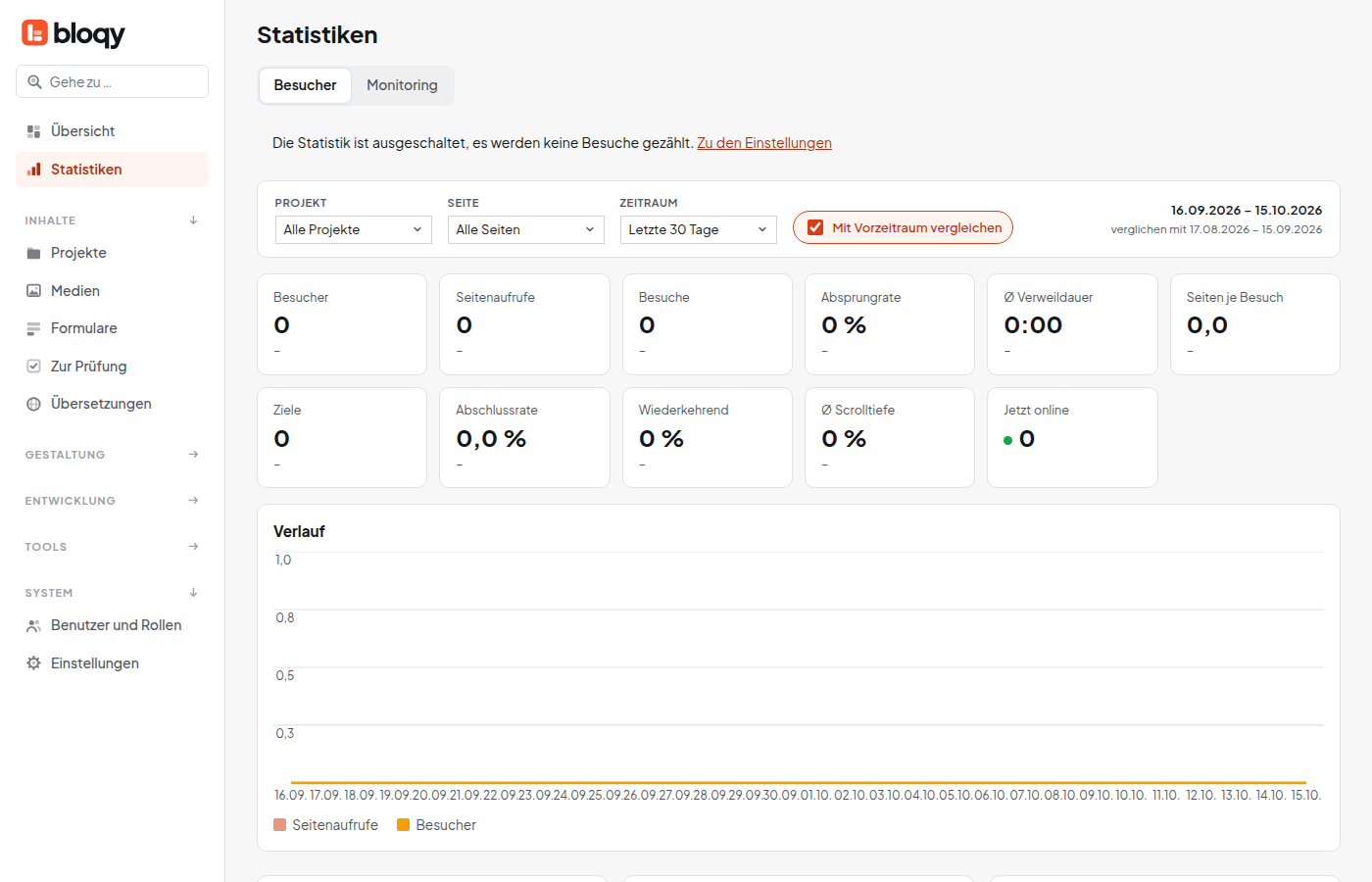The image size is (1372, 882).
Task: Follow the Zu den Einstellungen link
Action: (x=764, y=143)
